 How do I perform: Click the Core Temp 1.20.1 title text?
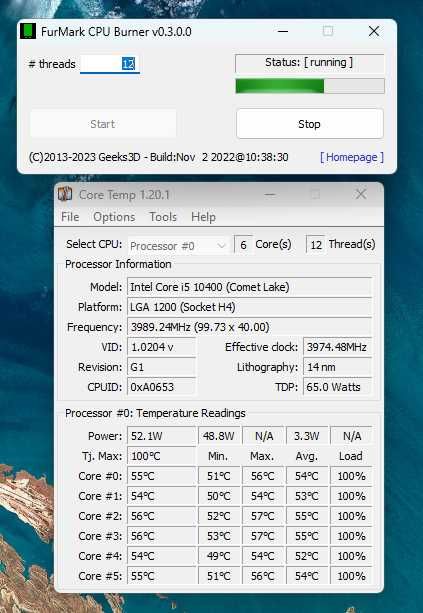click(124, 194)
